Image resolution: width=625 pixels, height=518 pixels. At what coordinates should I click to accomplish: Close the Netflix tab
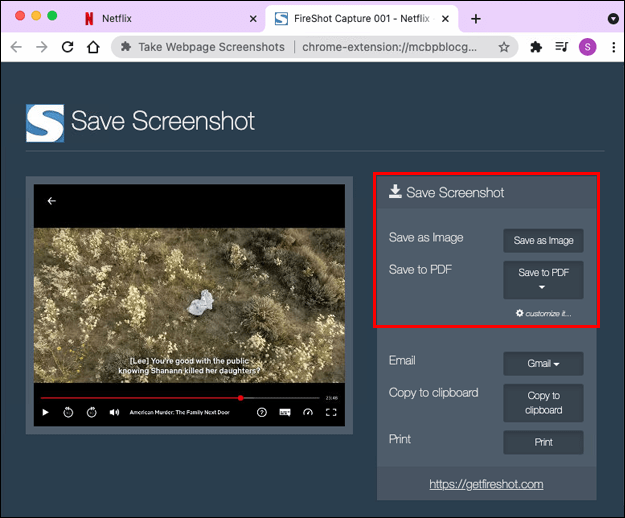coord(253,19)
